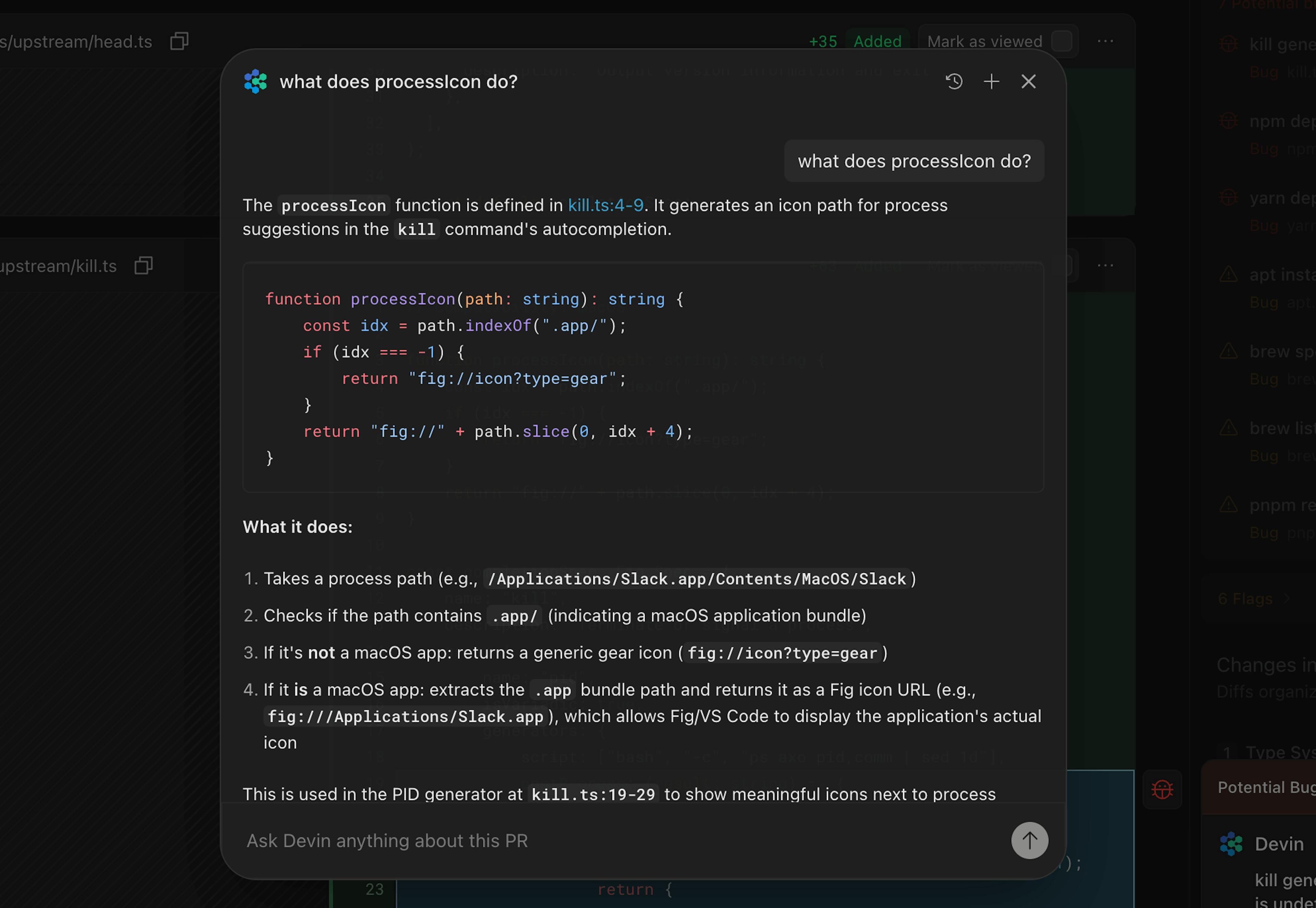
Task: Expand the 6 Flags section
Action: pos(1246,599)
